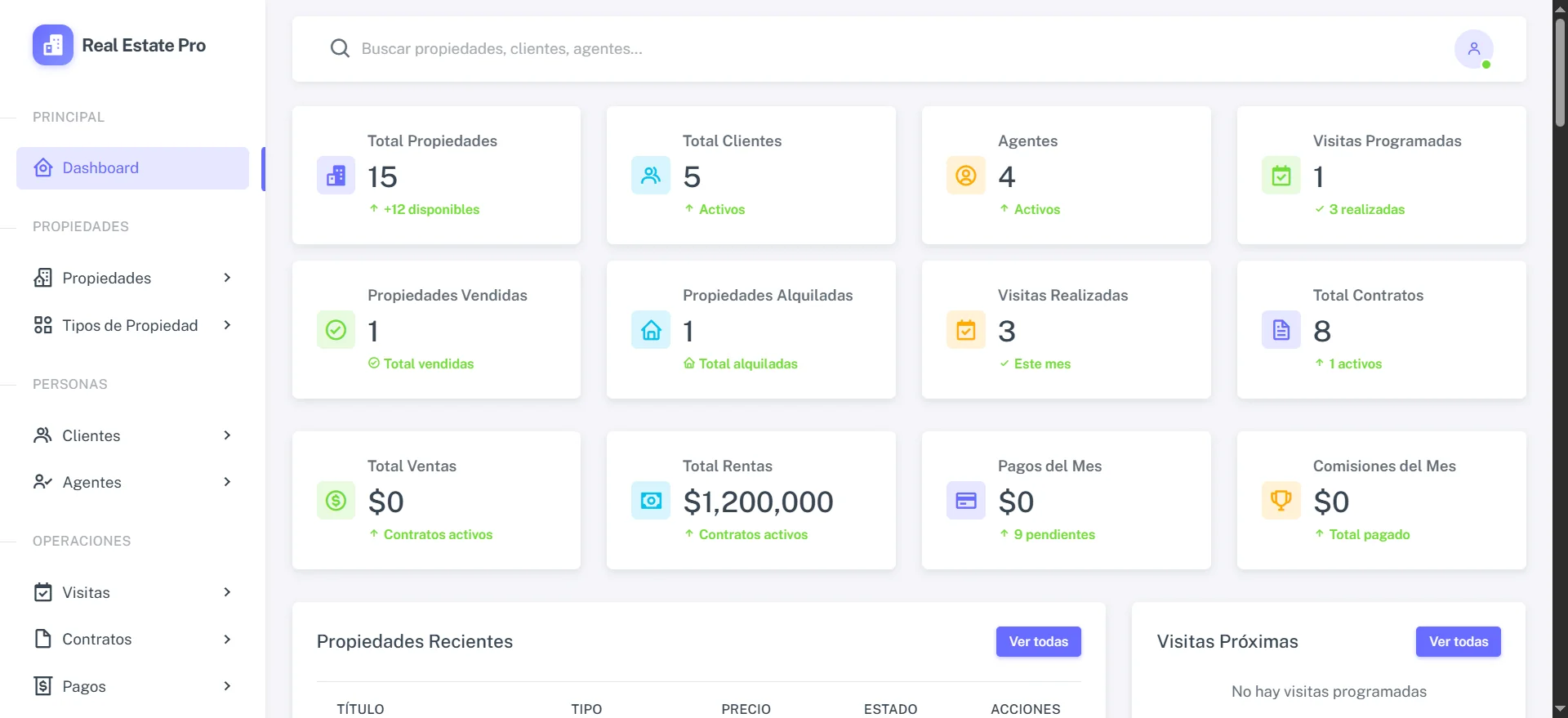1568x718 pixels.
Task: Click Ver todas for Propiedades Recientes
Action: [x=1038, y=641]
